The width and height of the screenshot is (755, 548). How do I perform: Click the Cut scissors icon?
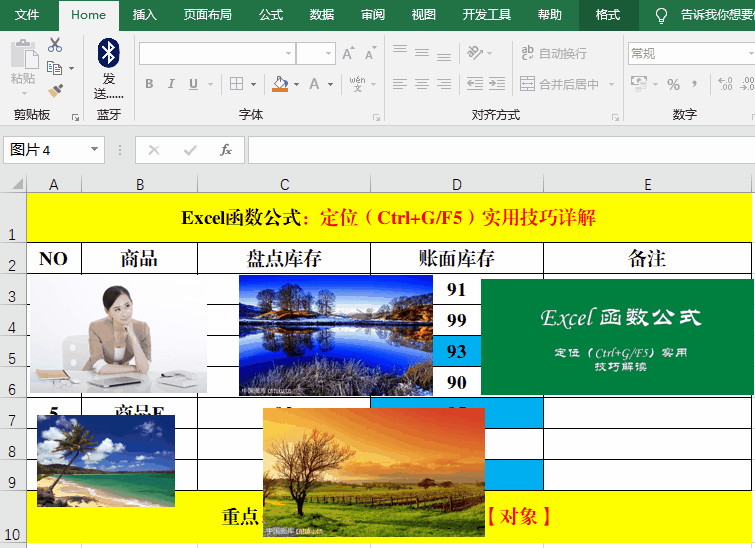click(x=54, y=45)
